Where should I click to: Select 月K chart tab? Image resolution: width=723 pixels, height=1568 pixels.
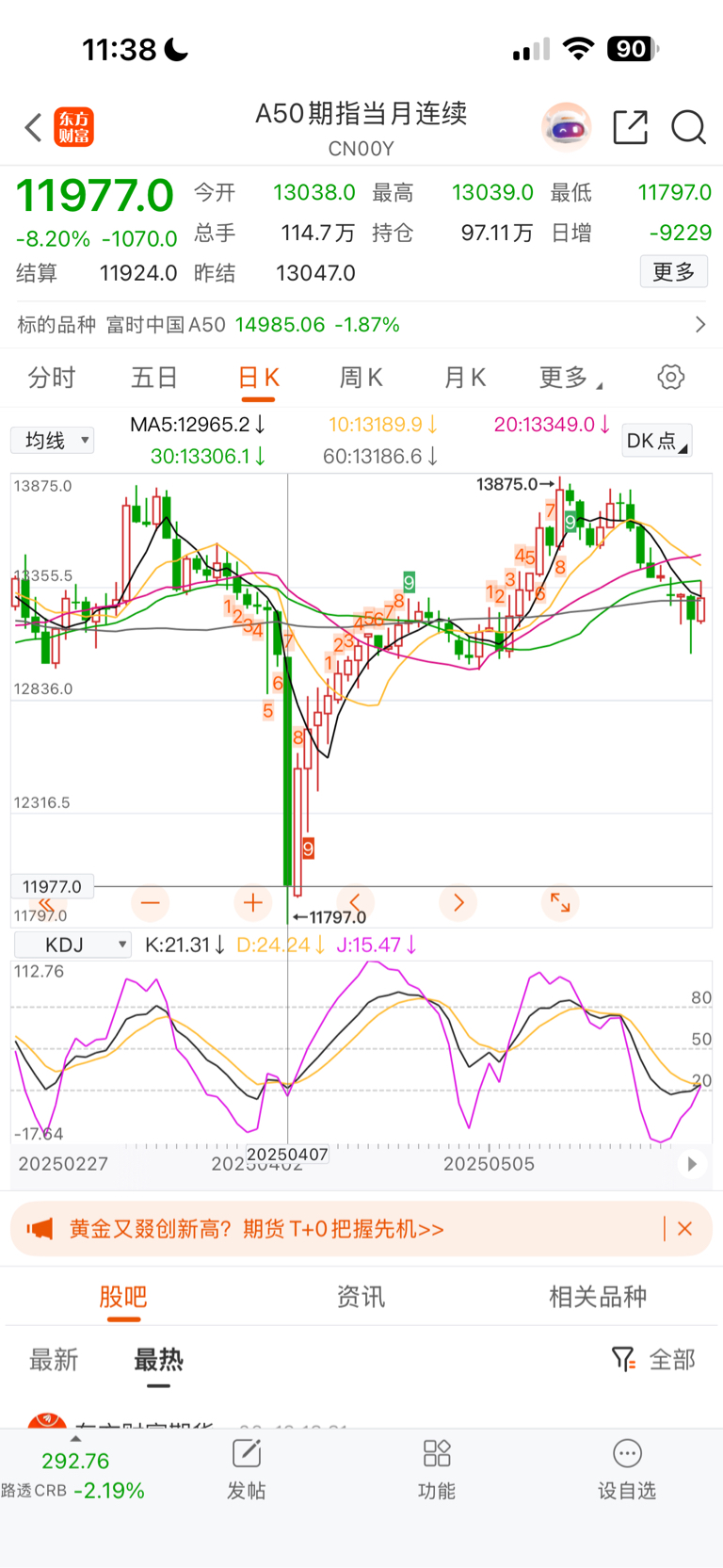tap(465, 378)
